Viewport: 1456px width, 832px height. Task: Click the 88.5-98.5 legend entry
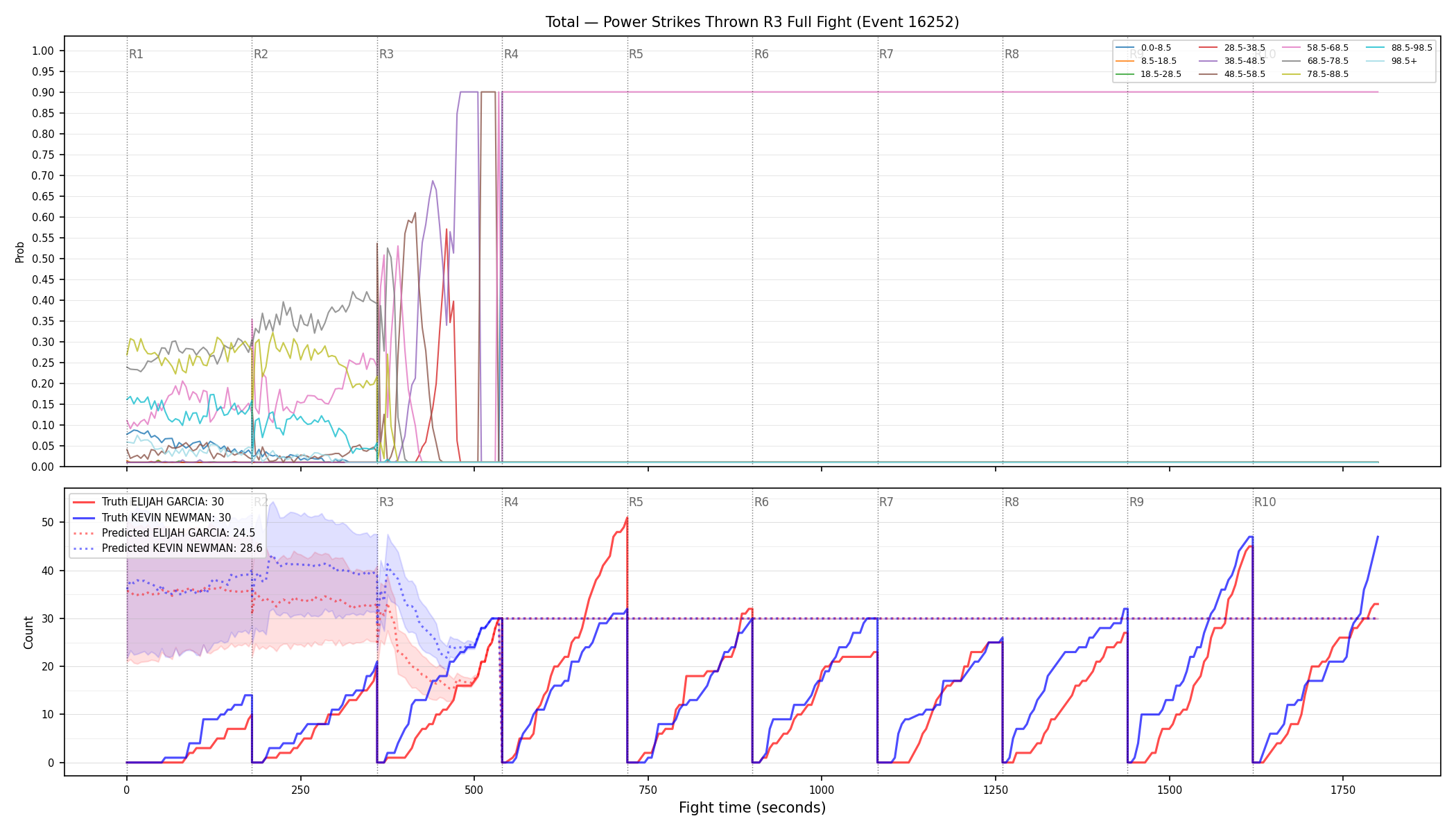pos(1399,48)
